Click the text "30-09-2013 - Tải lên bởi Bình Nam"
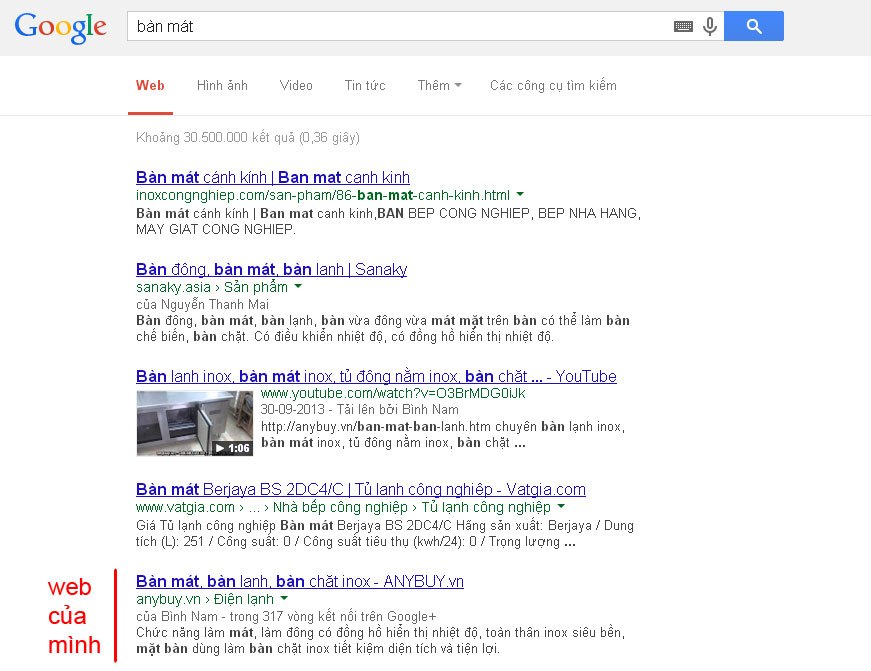This screenshot has height=671, width=871. pyautogui.click(x=359, y=410)
